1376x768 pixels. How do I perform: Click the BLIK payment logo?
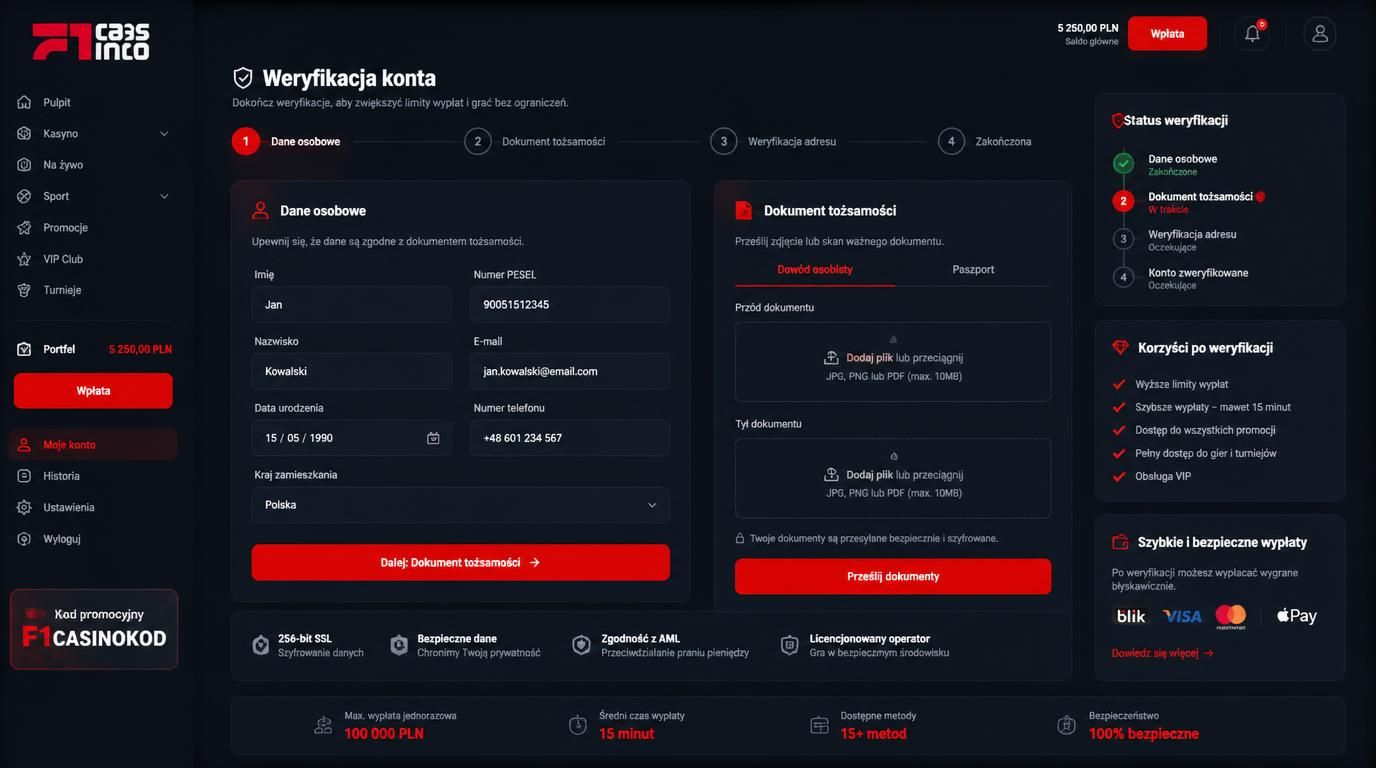[1131, 616]
